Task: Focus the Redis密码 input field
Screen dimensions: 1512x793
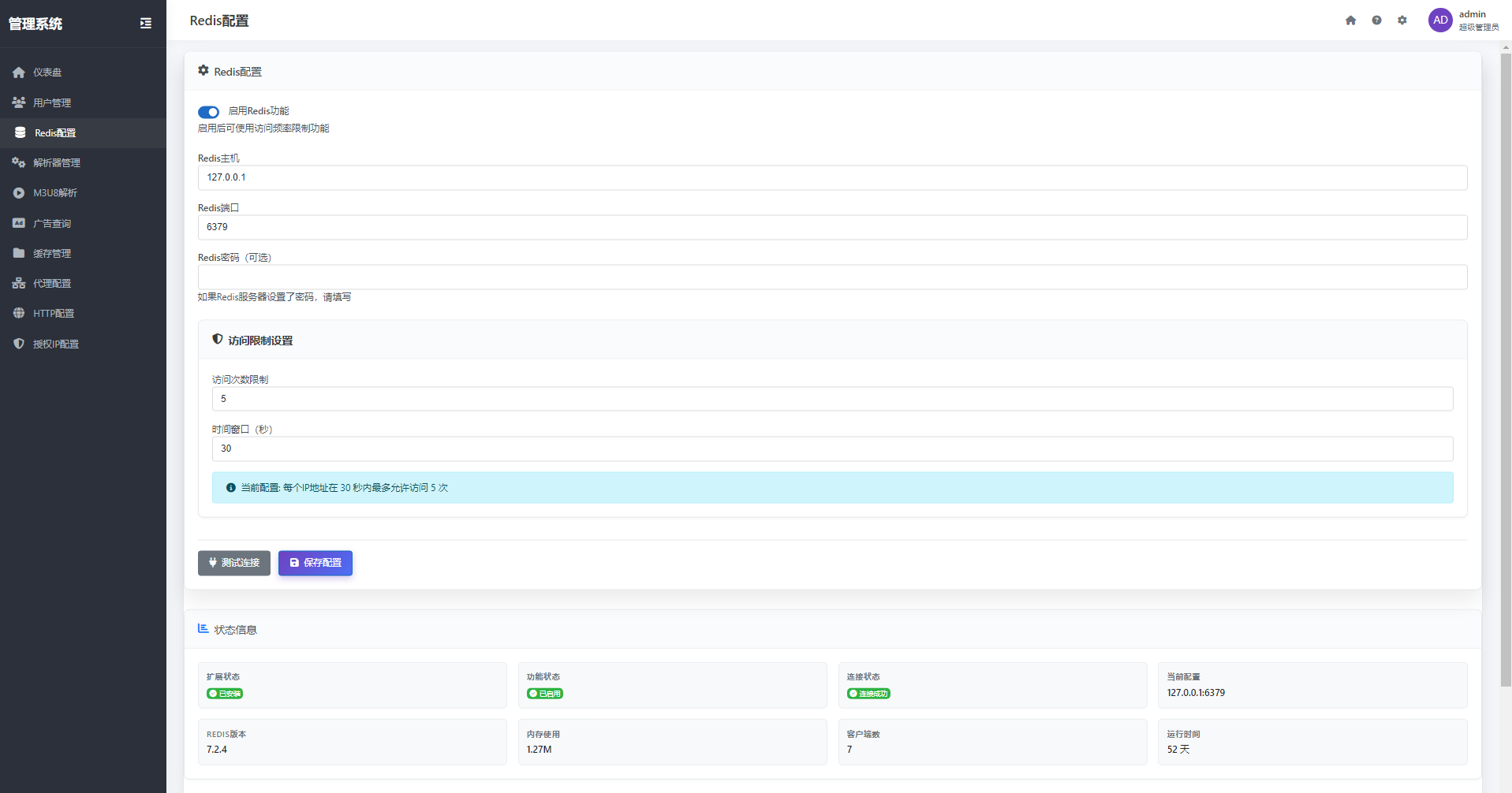Action: (x=832, y=277)
